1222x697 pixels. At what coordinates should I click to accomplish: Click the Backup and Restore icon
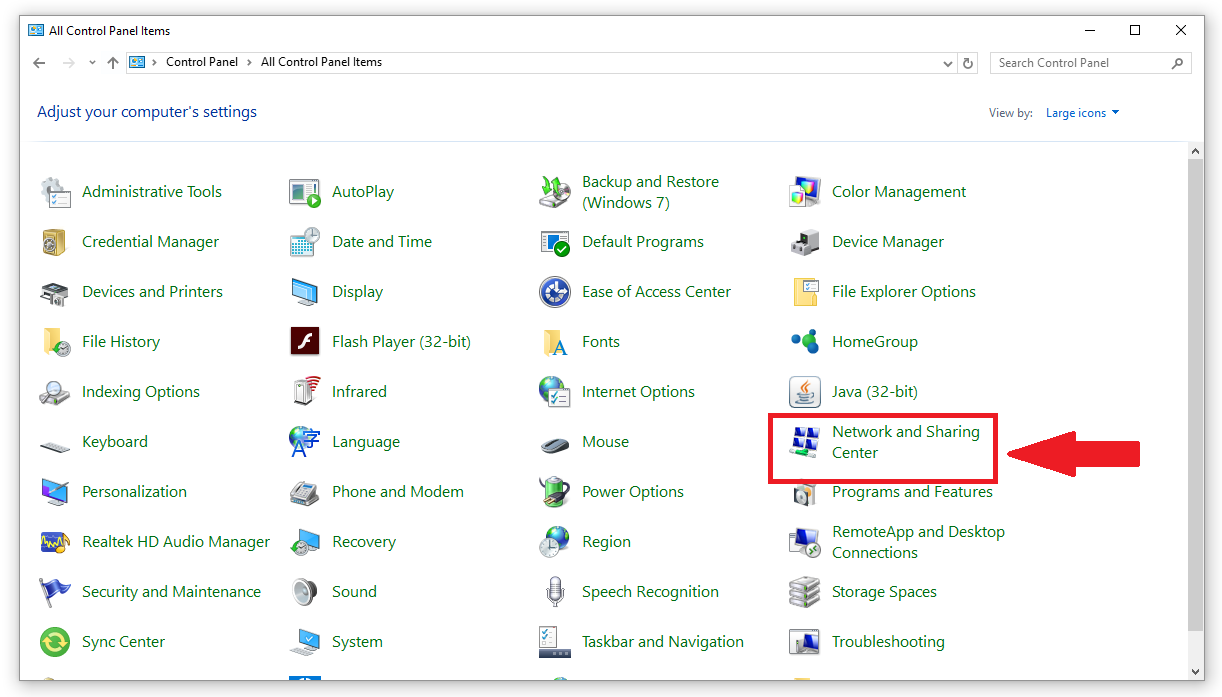pyautogui.click(x=555, y=192)
